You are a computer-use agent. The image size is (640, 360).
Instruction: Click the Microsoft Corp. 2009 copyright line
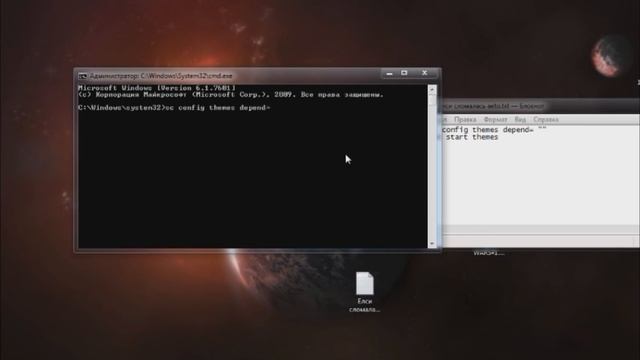(231, 95)
